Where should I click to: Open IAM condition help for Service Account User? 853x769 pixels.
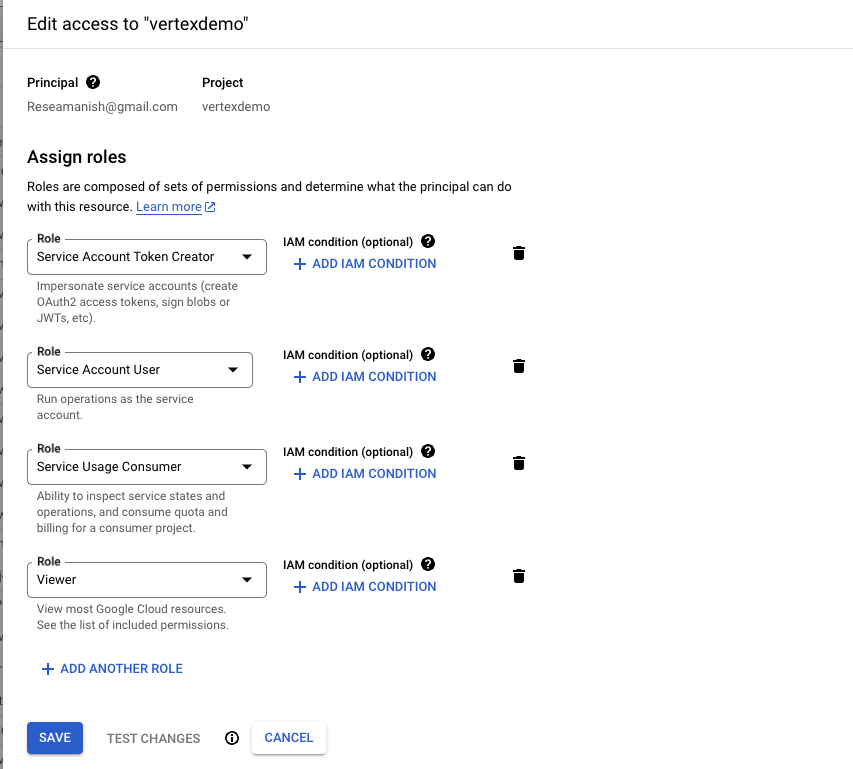click(x=428, y=354)
